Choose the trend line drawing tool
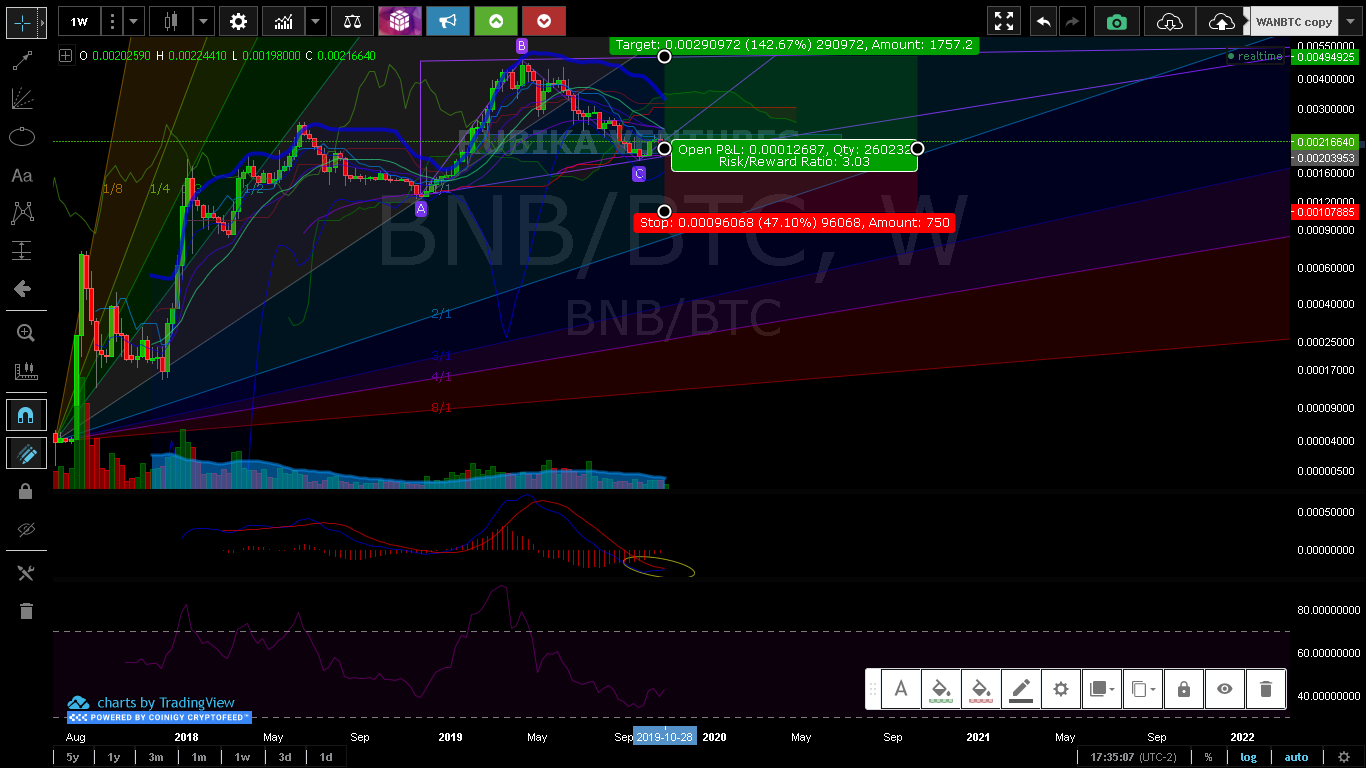This screenshot has width=1366, height=768. 22,61
